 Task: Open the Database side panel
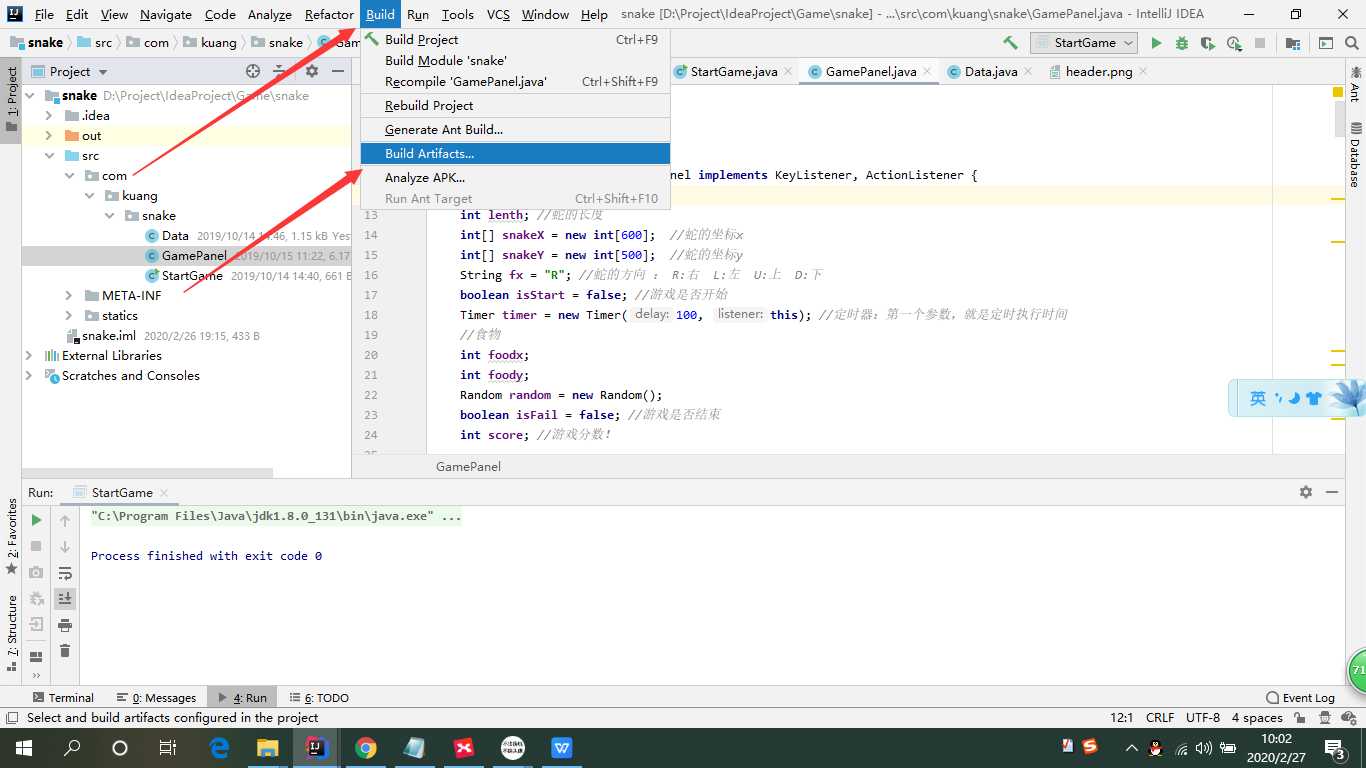[x=1355, y=155]
